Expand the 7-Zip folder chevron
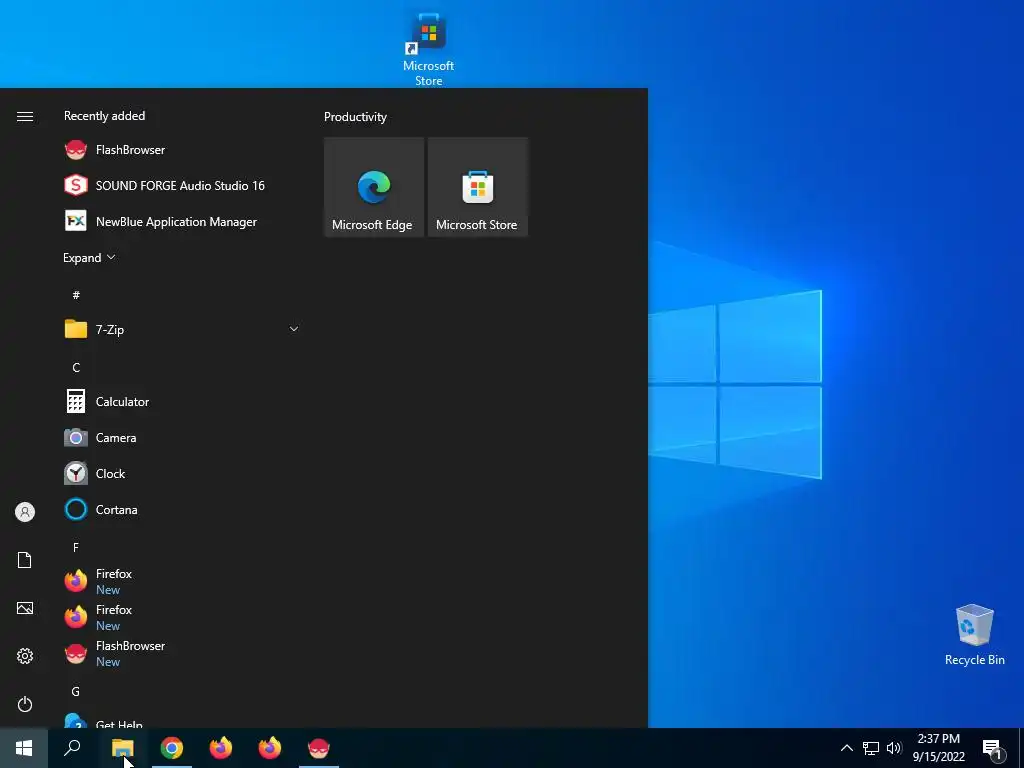Viewport: 1024px width, 768px height. (x=294, y=329)
